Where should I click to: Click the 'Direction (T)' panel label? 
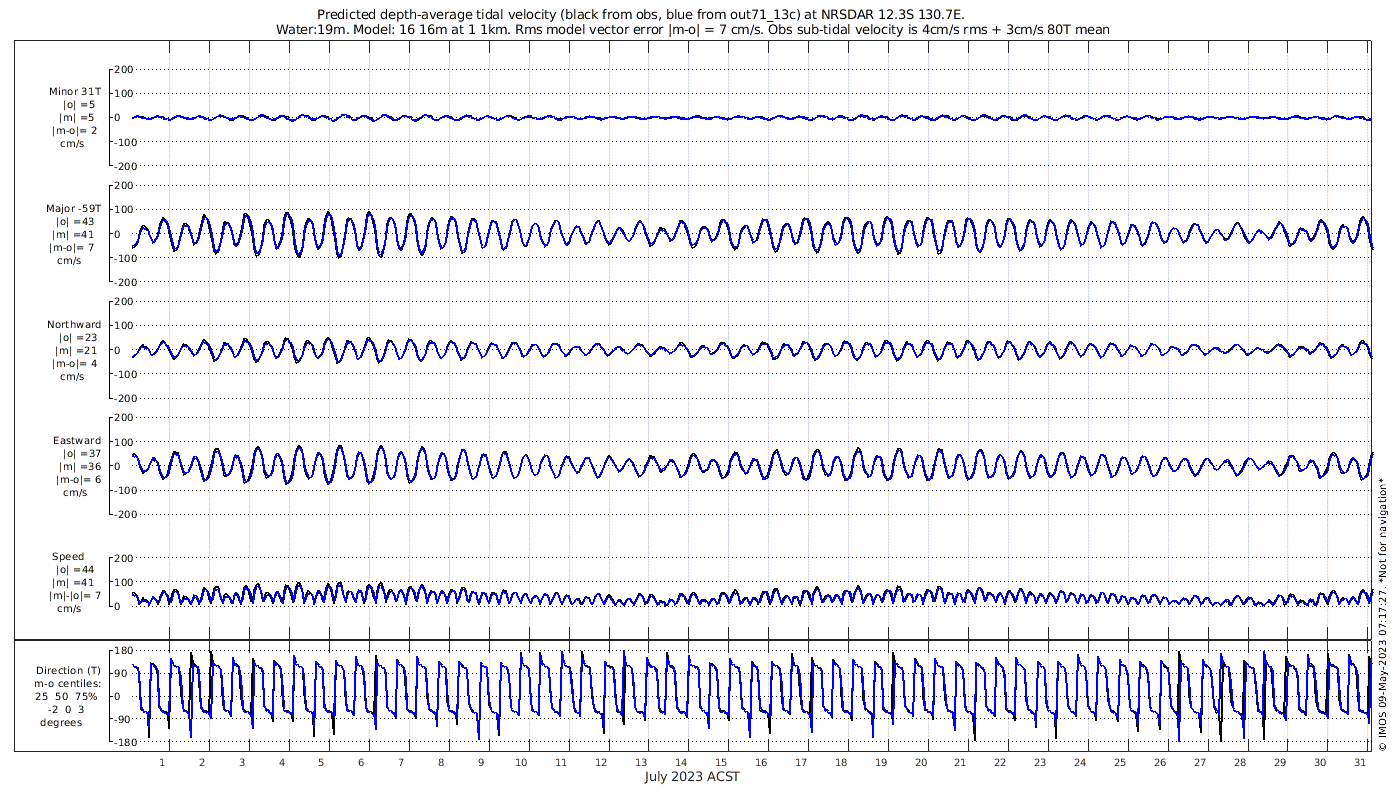coord(68,670)
